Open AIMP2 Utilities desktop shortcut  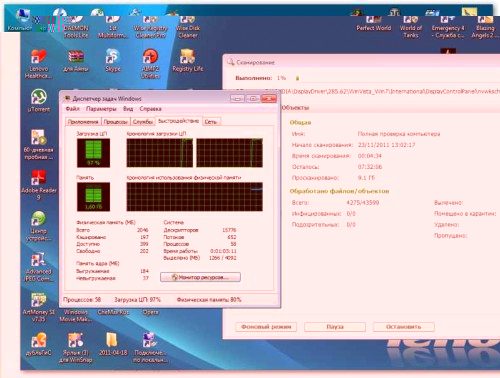tap(150, 63)
